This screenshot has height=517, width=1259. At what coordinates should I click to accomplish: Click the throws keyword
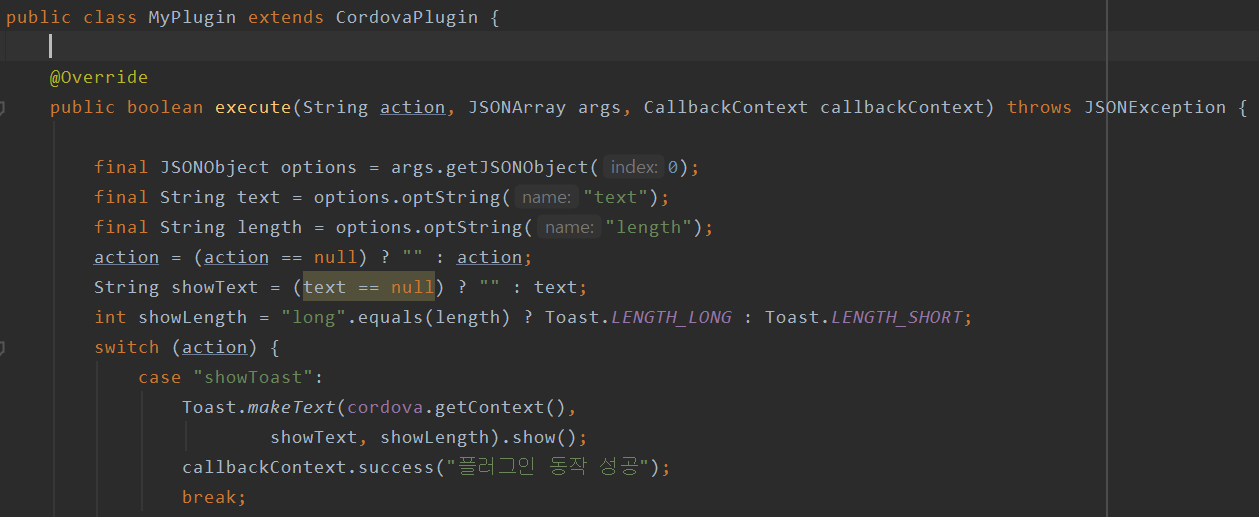point(1040,107)
